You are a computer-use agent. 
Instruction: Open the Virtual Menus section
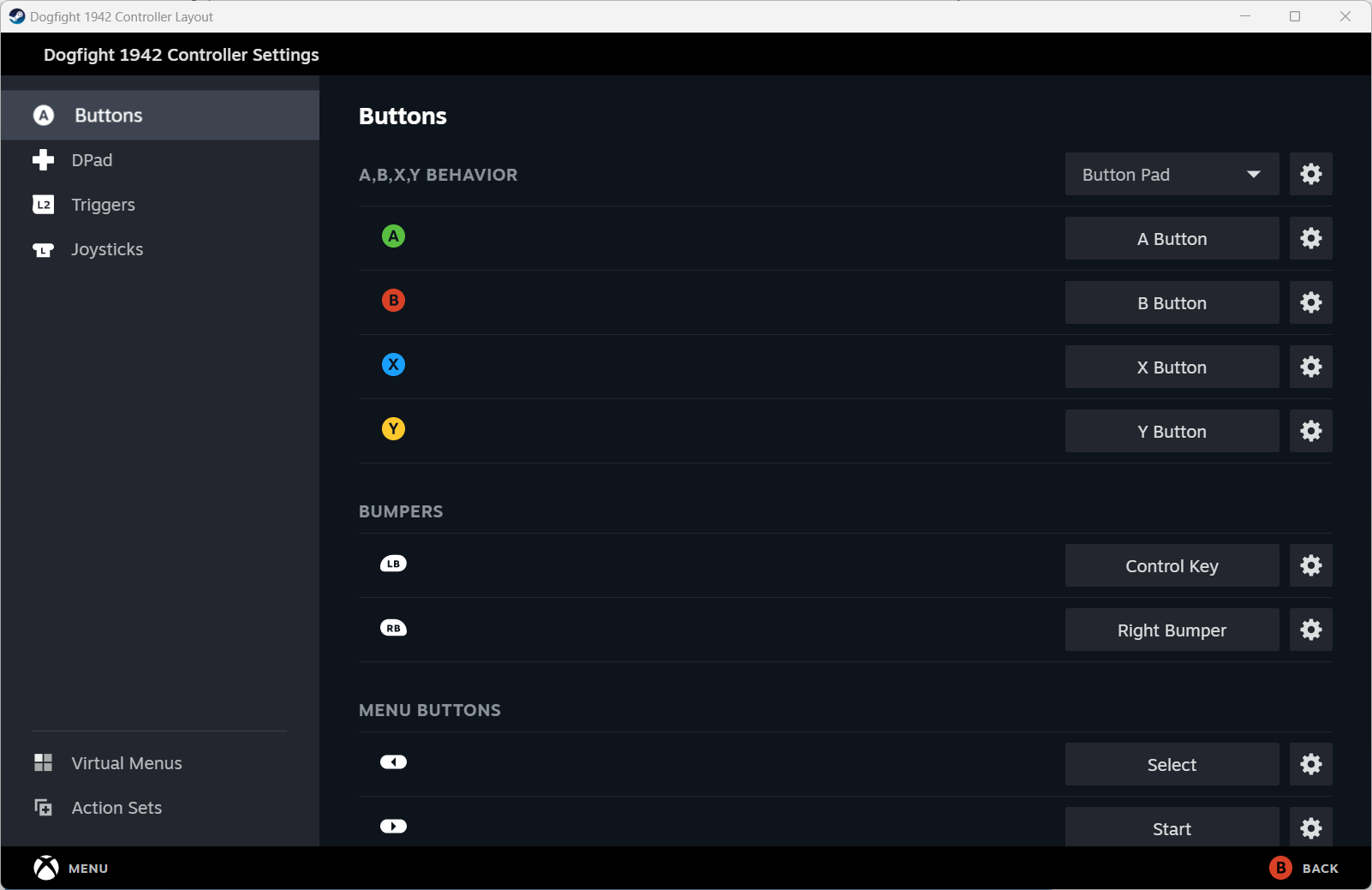(x=160, y=763)
